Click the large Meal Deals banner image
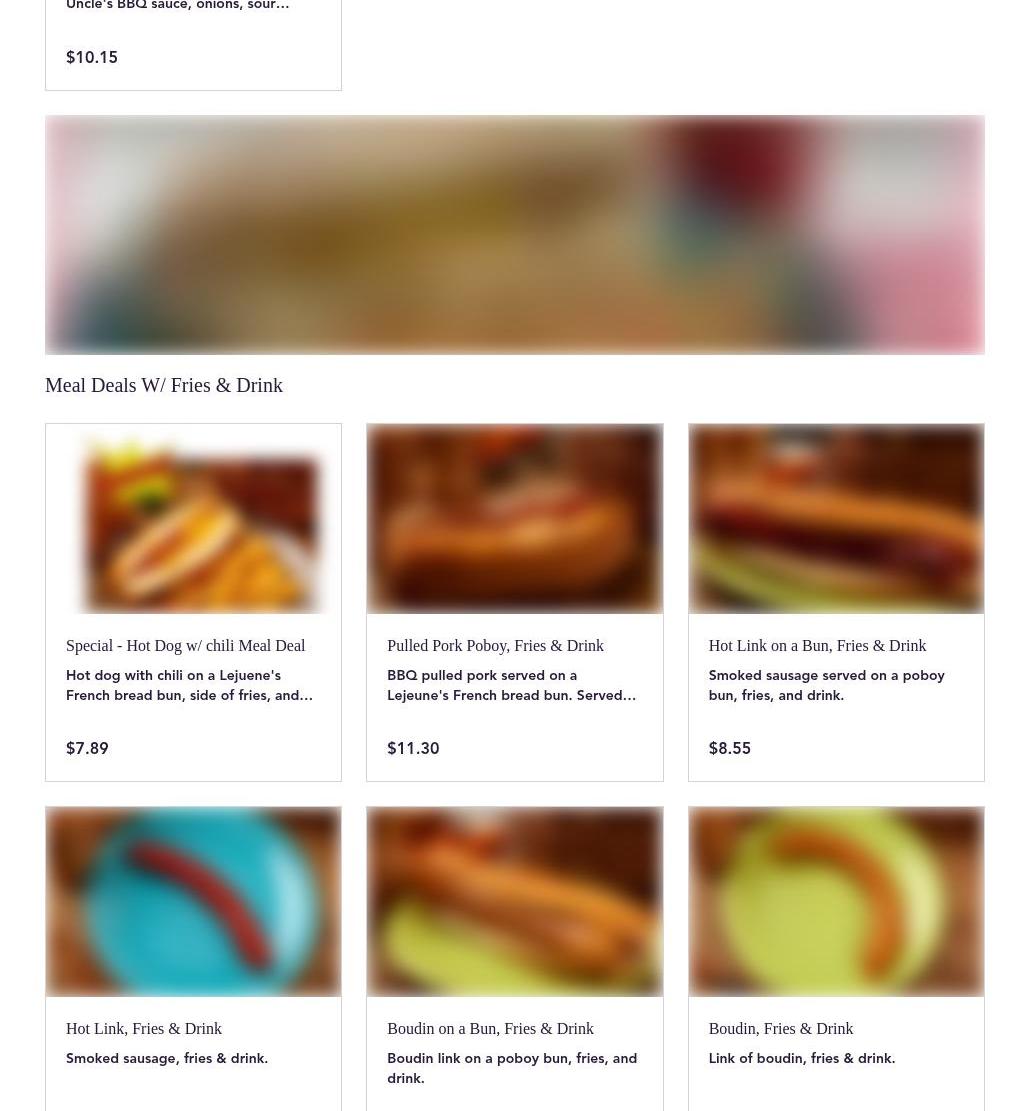This screenshot has width=1030, height=1111. [x=515, y=235]
